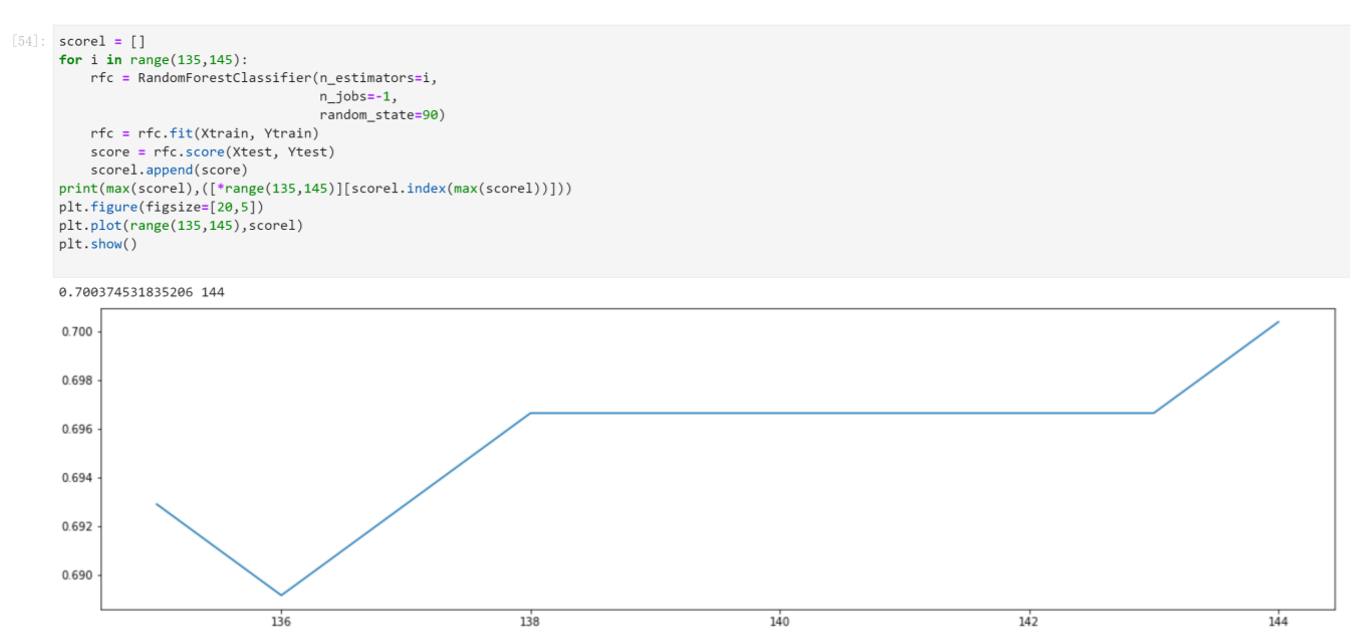Click the plotted line's lowest point
Screen dimensions: 1356x638
(x=281, y=595)
